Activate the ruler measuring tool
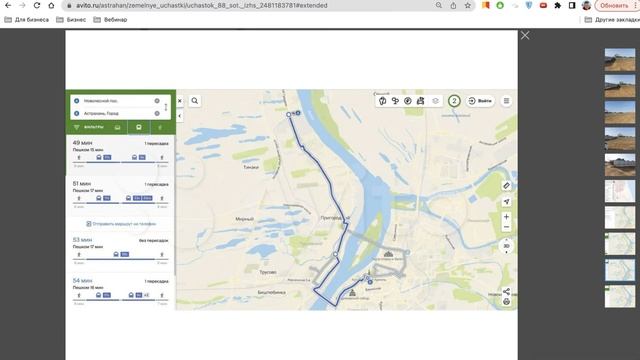Viewport: 640px width, 360px height. (506, 186)
